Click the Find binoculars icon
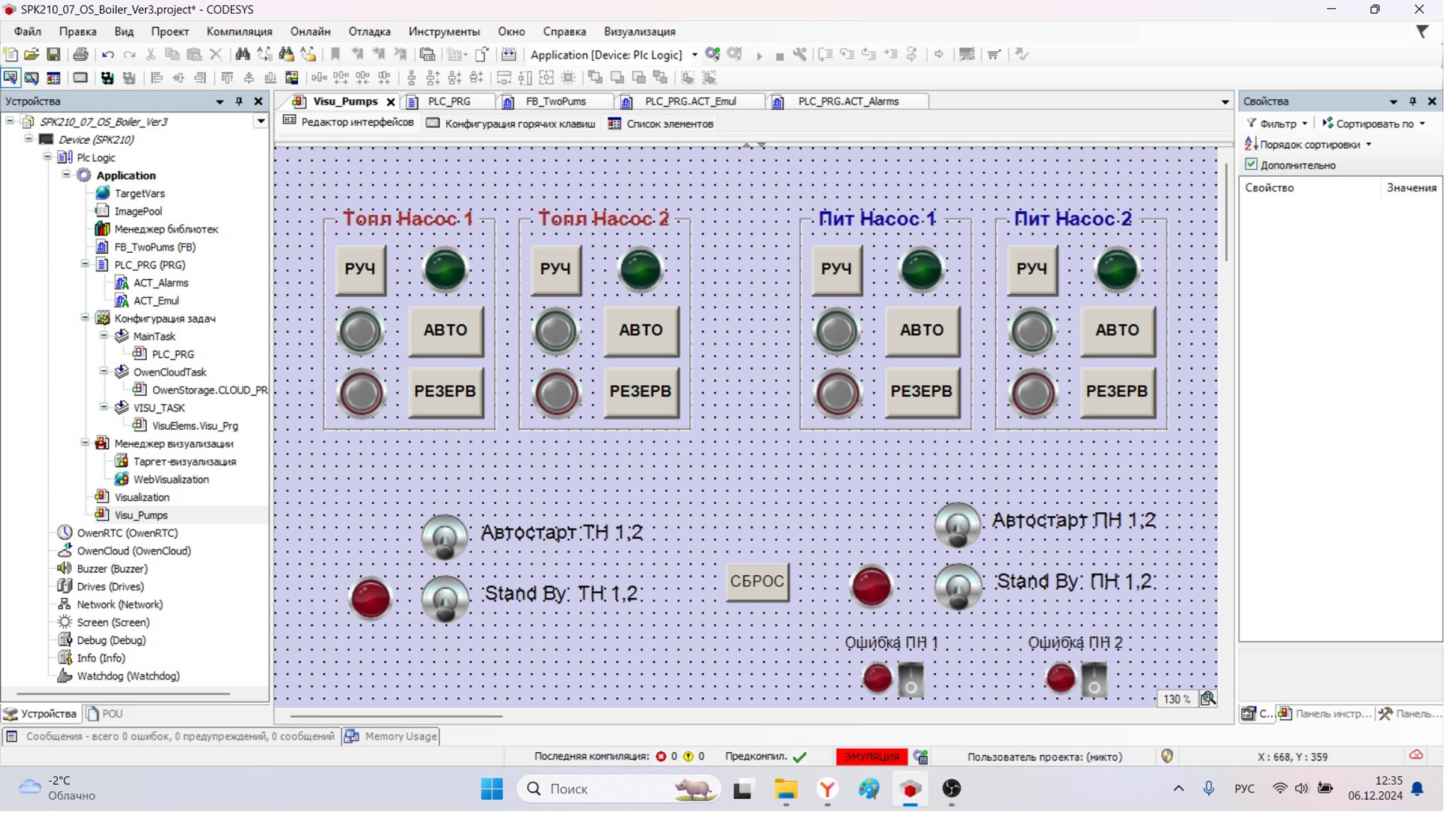The width and height of the screenshot is (1456, 819). pyautogui.click(x=242, y=55)
